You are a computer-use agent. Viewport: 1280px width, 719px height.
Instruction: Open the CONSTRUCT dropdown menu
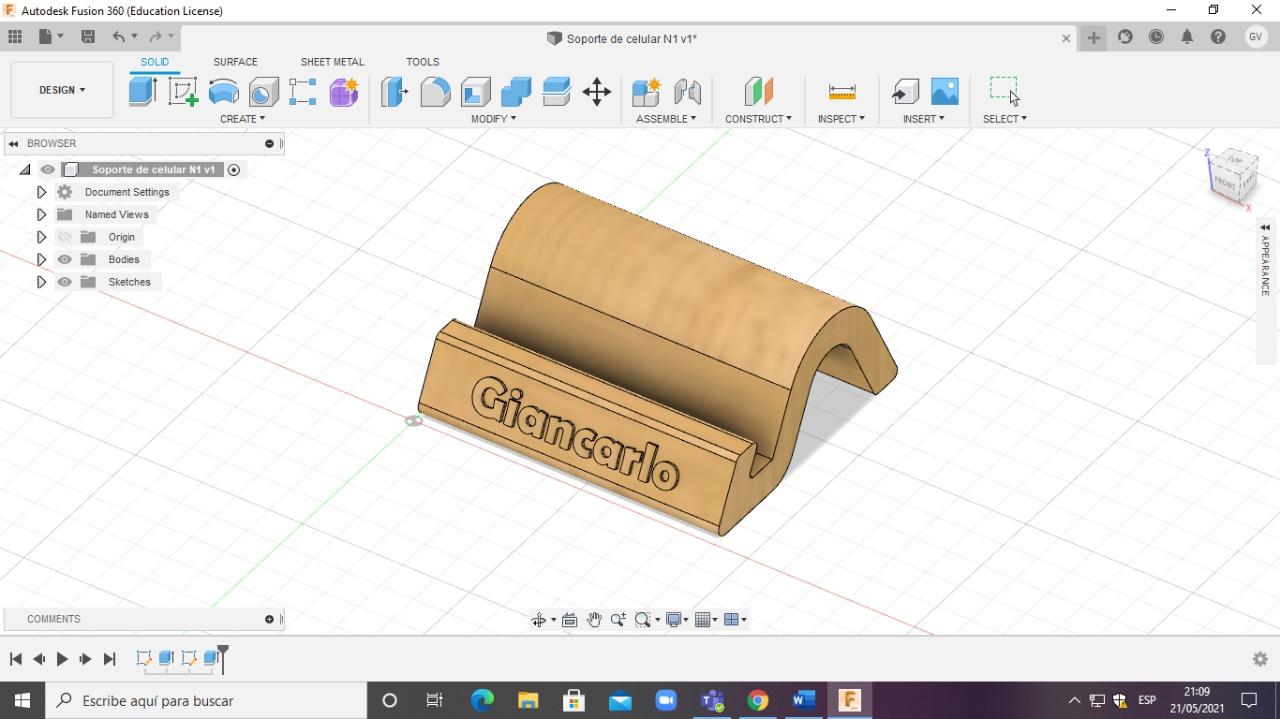pos(758,119)
